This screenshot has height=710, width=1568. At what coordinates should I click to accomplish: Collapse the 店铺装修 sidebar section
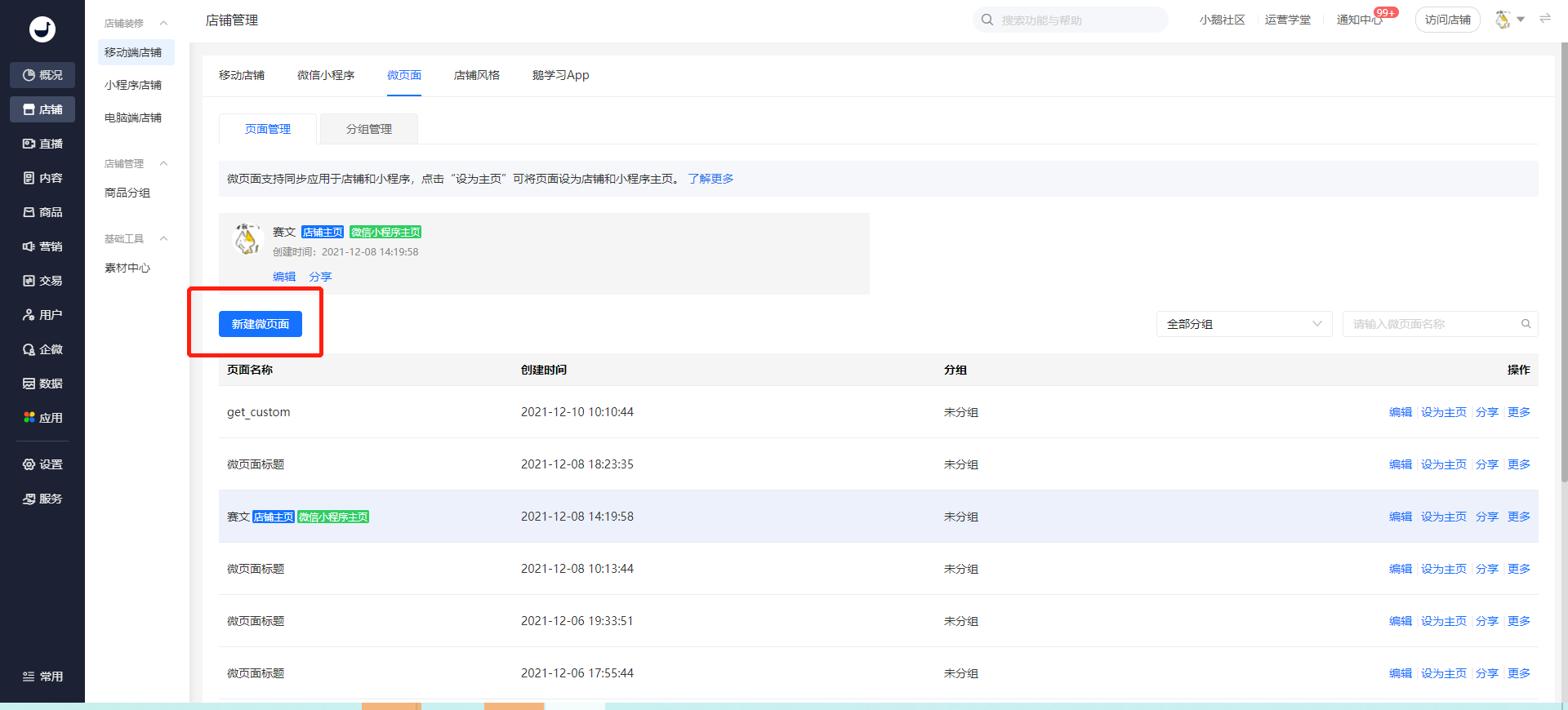(x=163, y=23)
